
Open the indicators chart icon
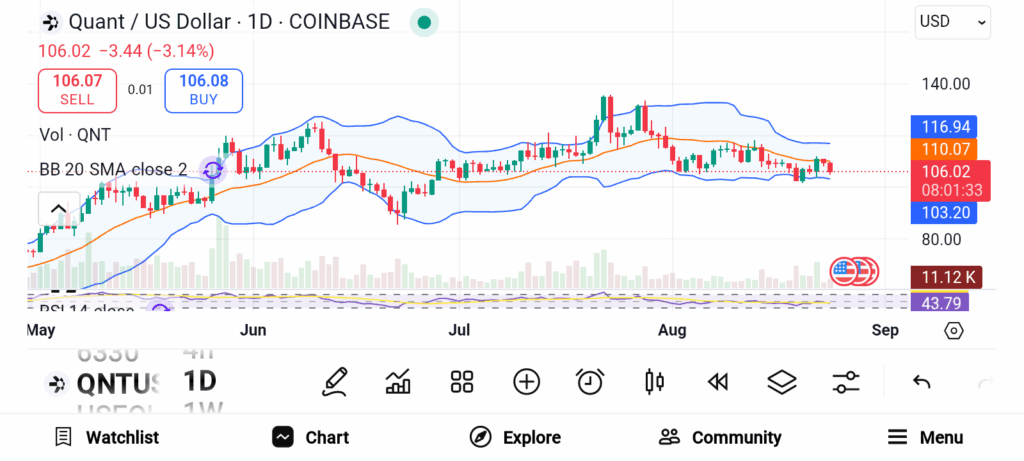pyautogui.click(x=398, y=381)
